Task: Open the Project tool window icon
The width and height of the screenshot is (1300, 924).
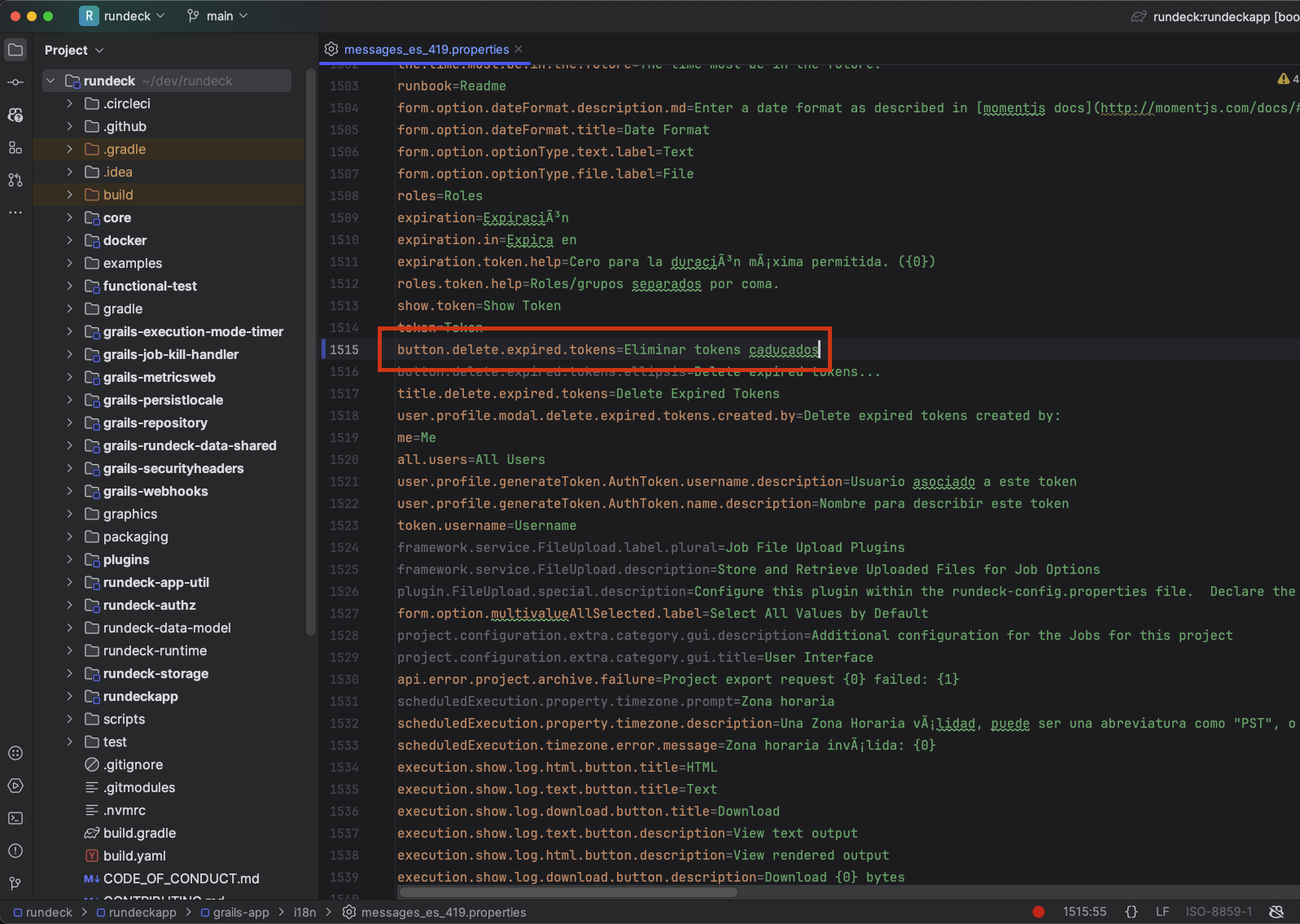Action: (x=15, y=50)
